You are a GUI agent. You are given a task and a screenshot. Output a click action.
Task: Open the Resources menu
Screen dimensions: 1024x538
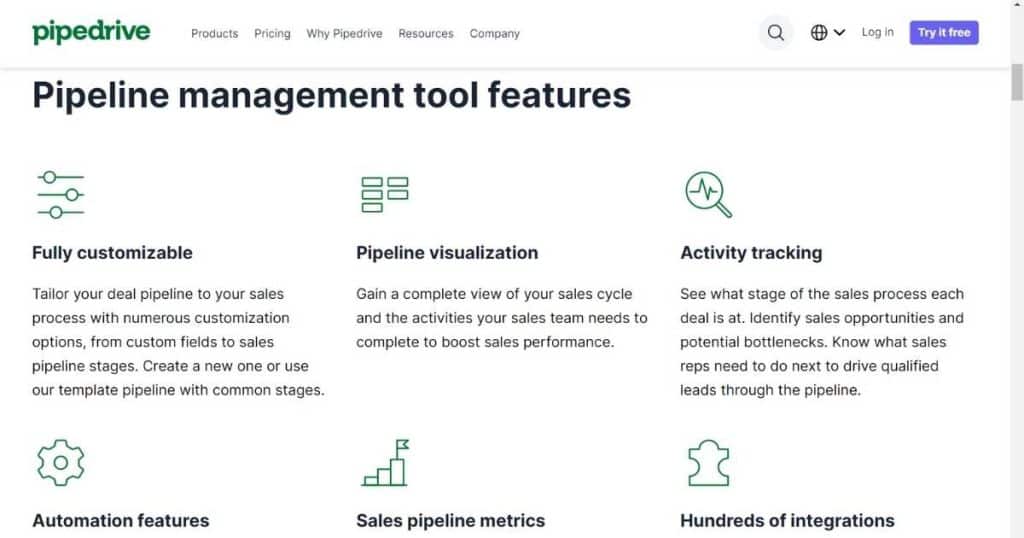[426, 33]
